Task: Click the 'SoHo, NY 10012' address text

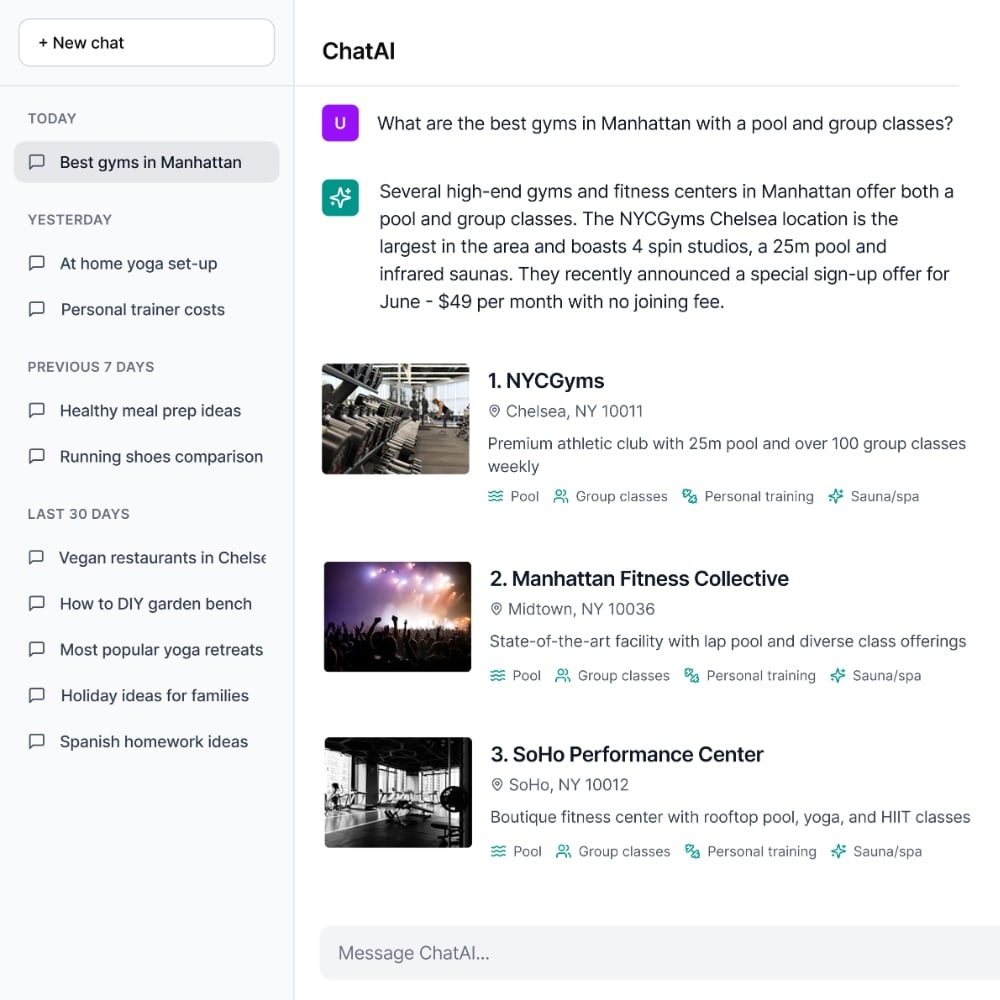Action: [568, 785]
